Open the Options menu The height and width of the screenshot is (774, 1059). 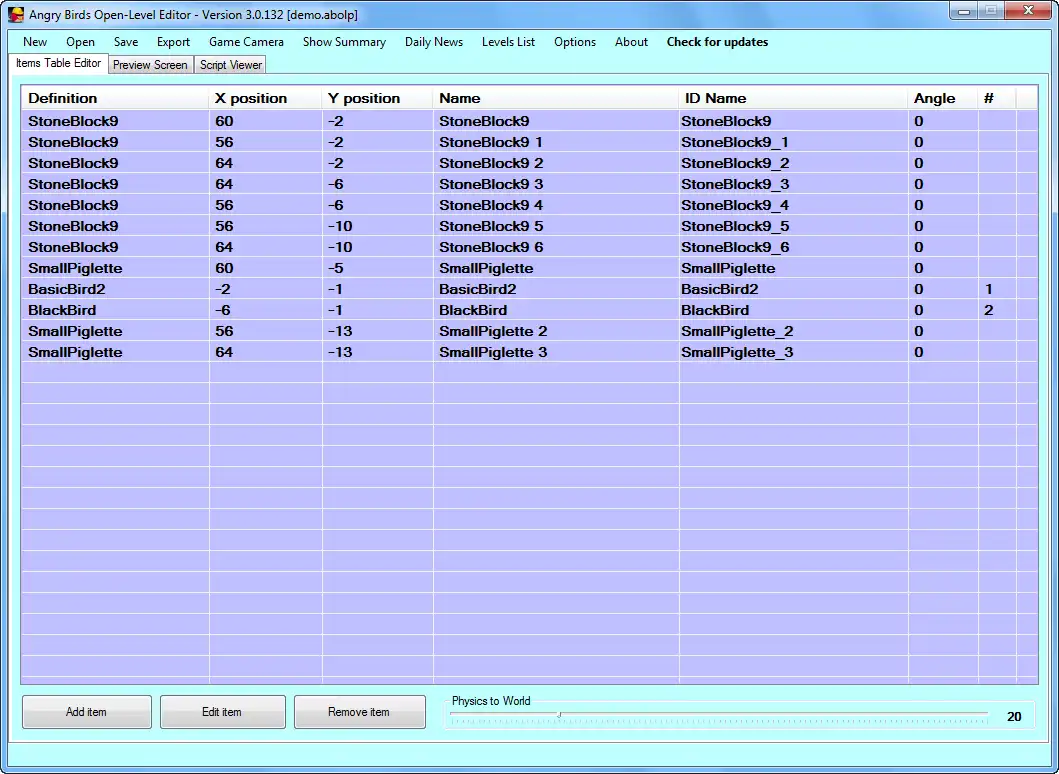575,42
